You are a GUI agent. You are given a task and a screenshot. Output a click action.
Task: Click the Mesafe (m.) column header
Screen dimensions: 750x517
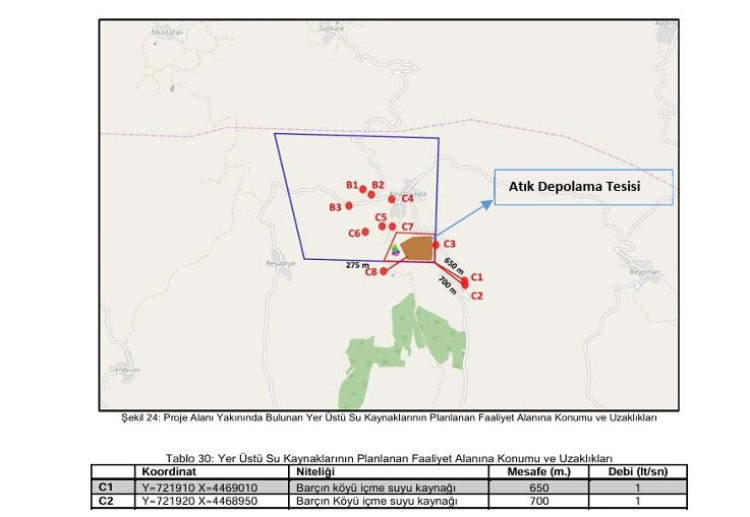click(538, 472)
